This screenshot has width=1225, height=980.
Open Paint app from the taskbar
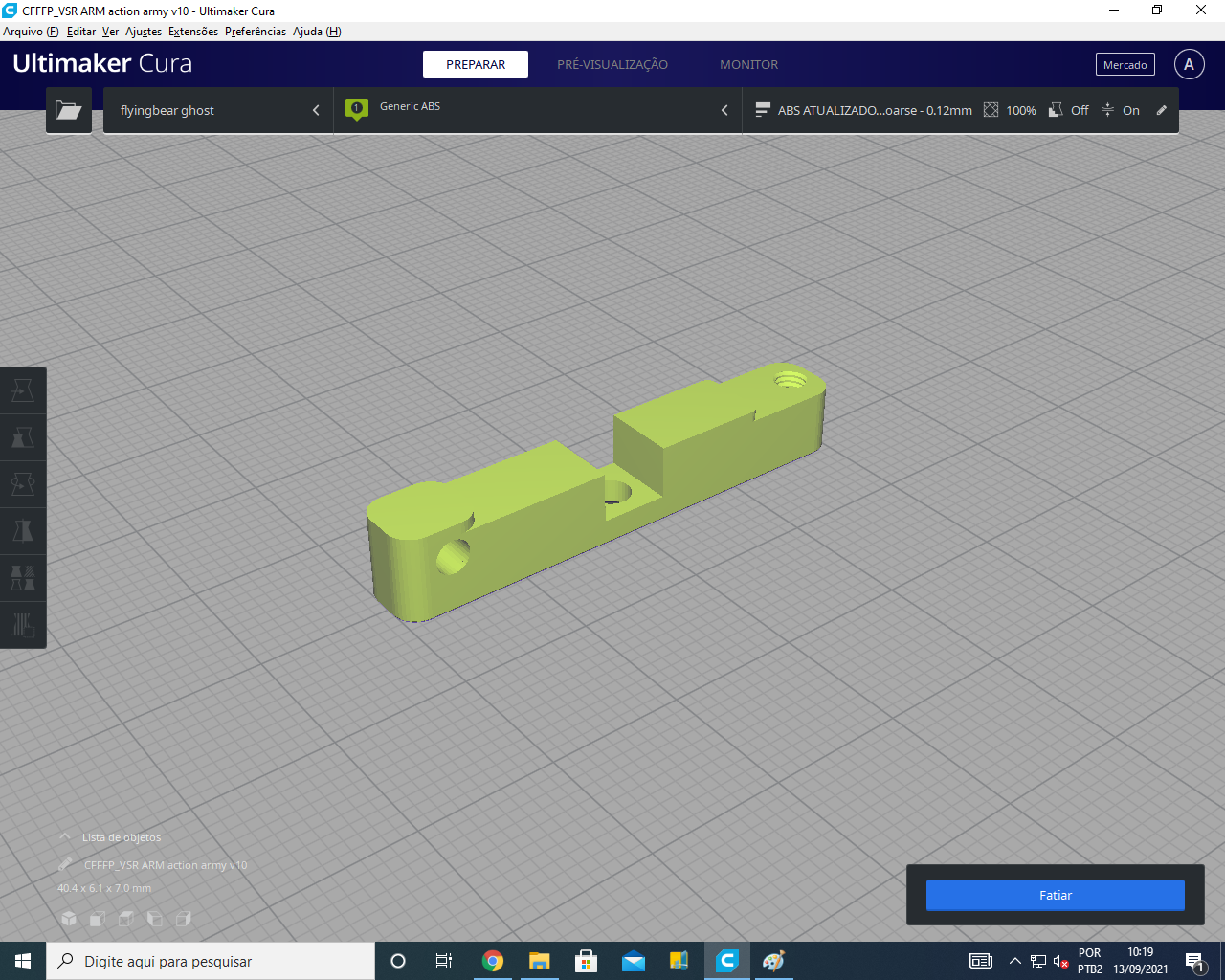[x=773, y=961]
